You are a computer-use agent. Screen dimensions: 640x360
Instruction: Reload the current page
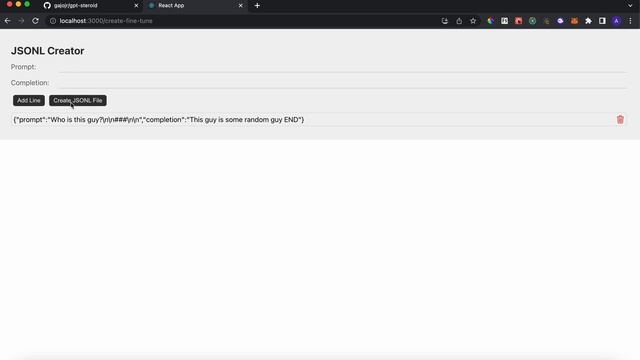36,21
